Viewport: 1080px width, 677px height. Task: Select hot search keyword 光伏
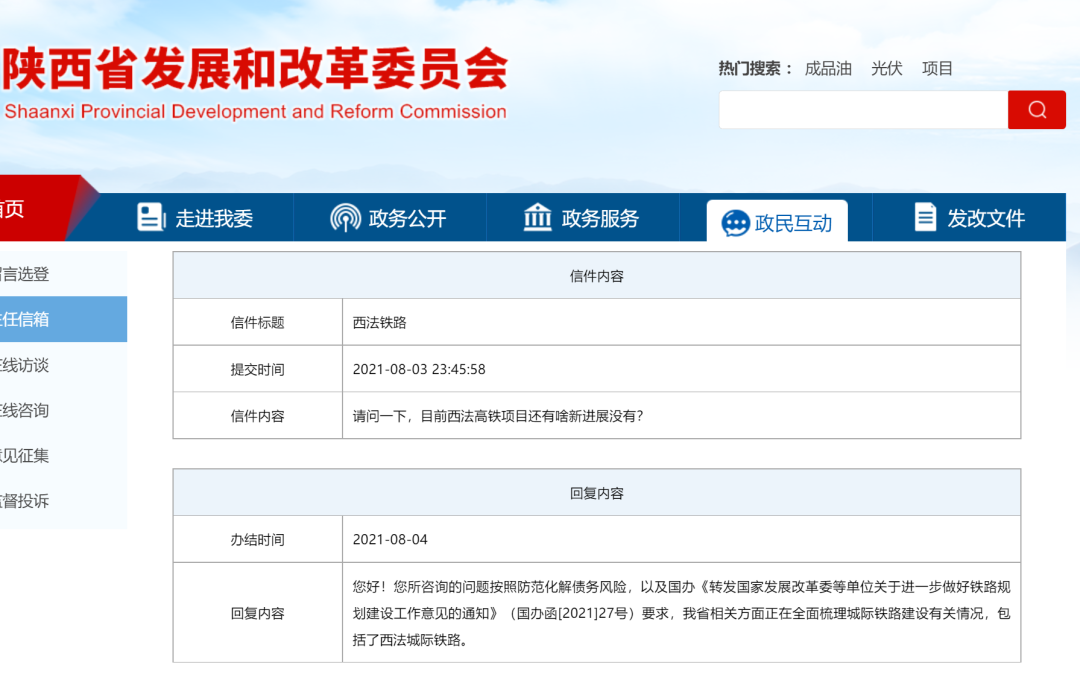pyautogui.click(x=886, y=68)
